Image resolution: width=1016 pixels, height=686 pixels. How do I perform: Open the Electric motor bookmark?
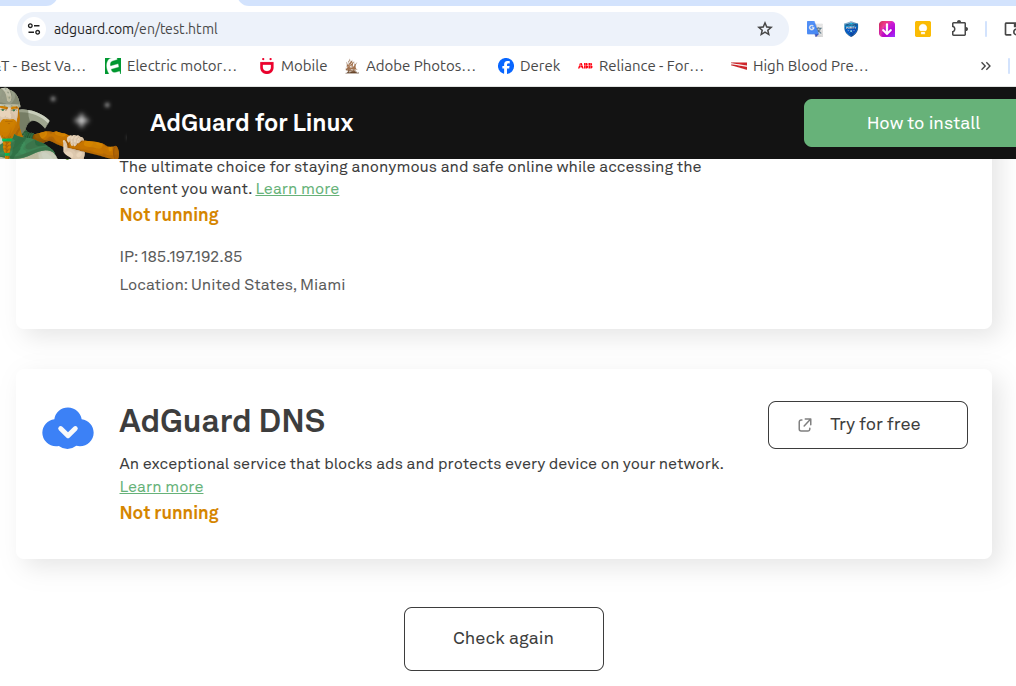click(171, 66)
